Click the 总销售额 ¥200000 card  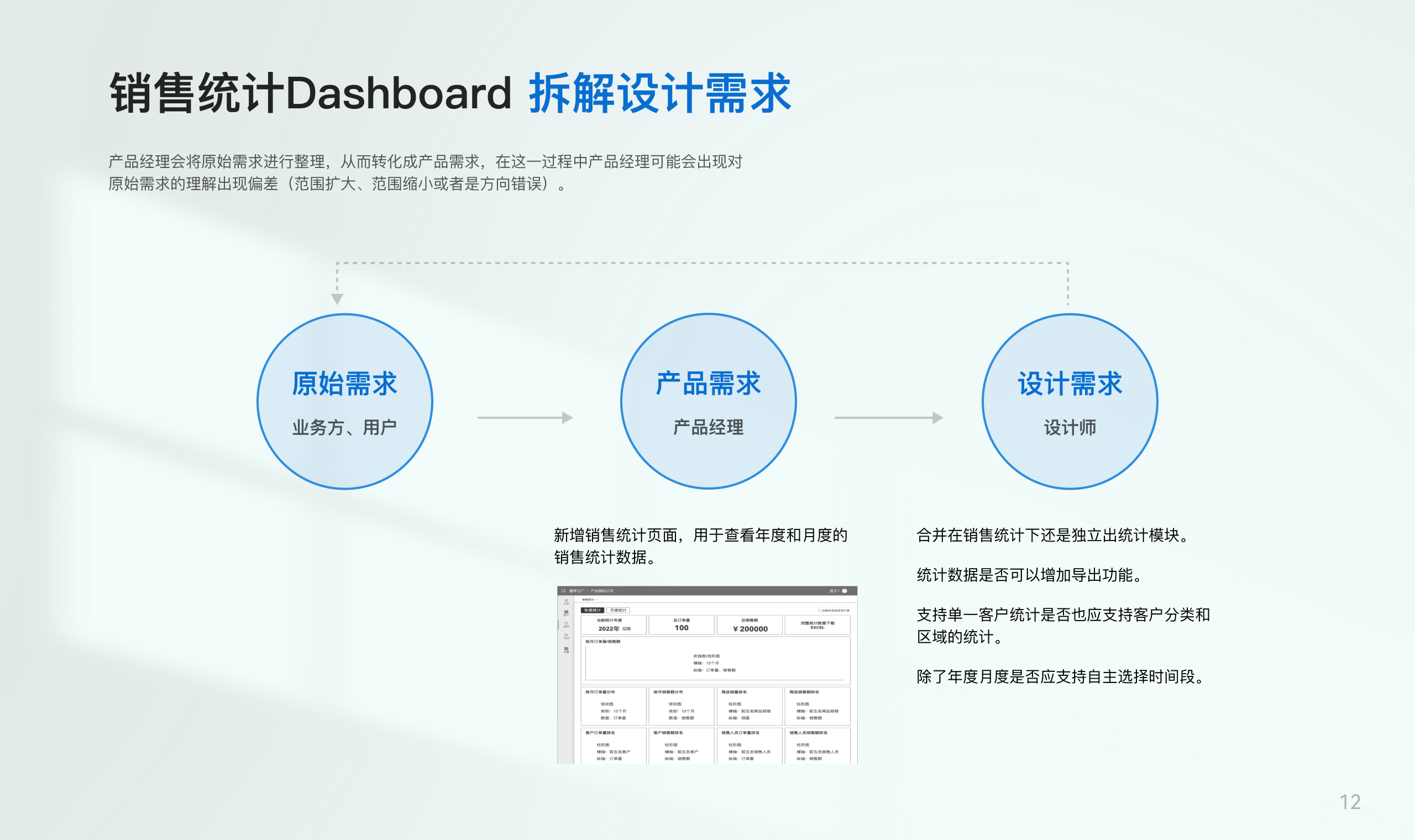point(750,626)
